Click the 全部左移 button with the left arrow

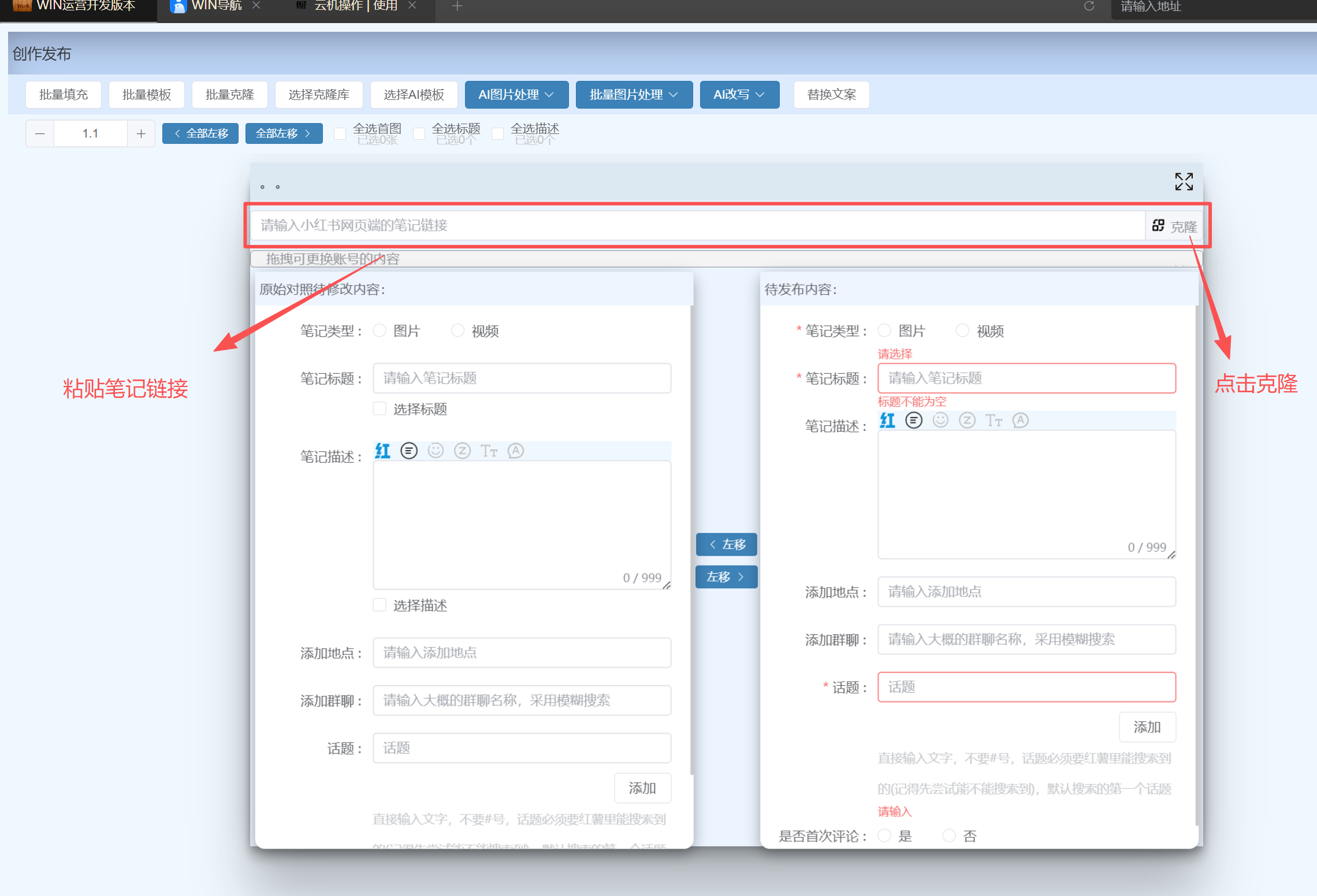[200, 133]
